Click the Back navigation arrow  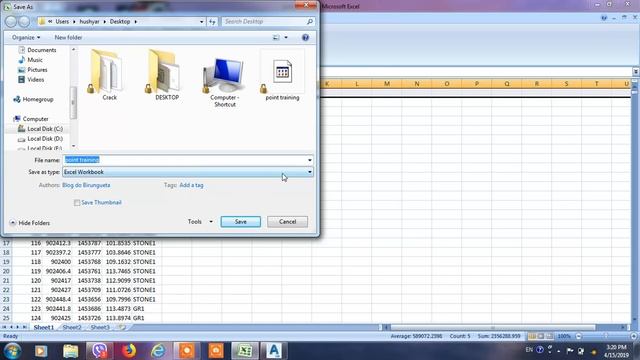[11, 22]
